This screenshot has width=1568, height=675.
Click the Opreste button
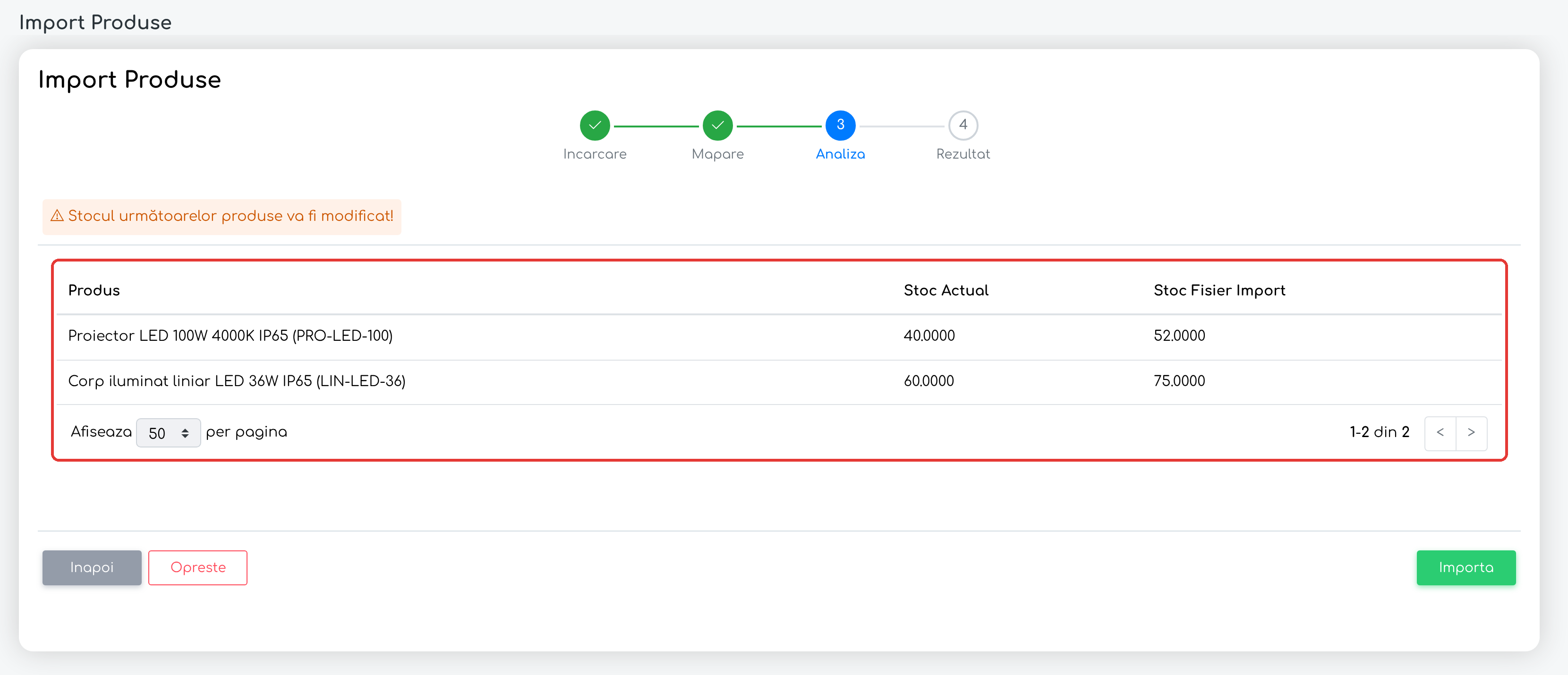[x=198, y=567]
